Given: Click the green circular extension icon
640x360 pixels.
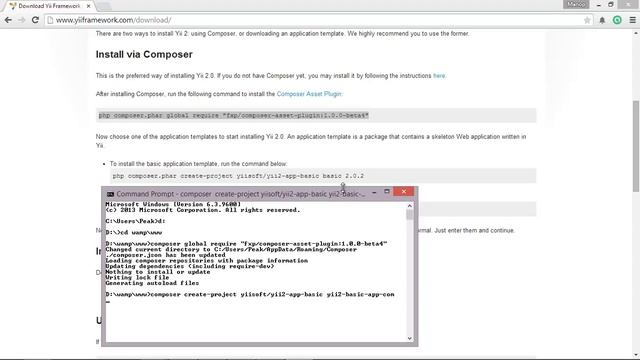Looking at the screenshot, I should coord(617,20).
